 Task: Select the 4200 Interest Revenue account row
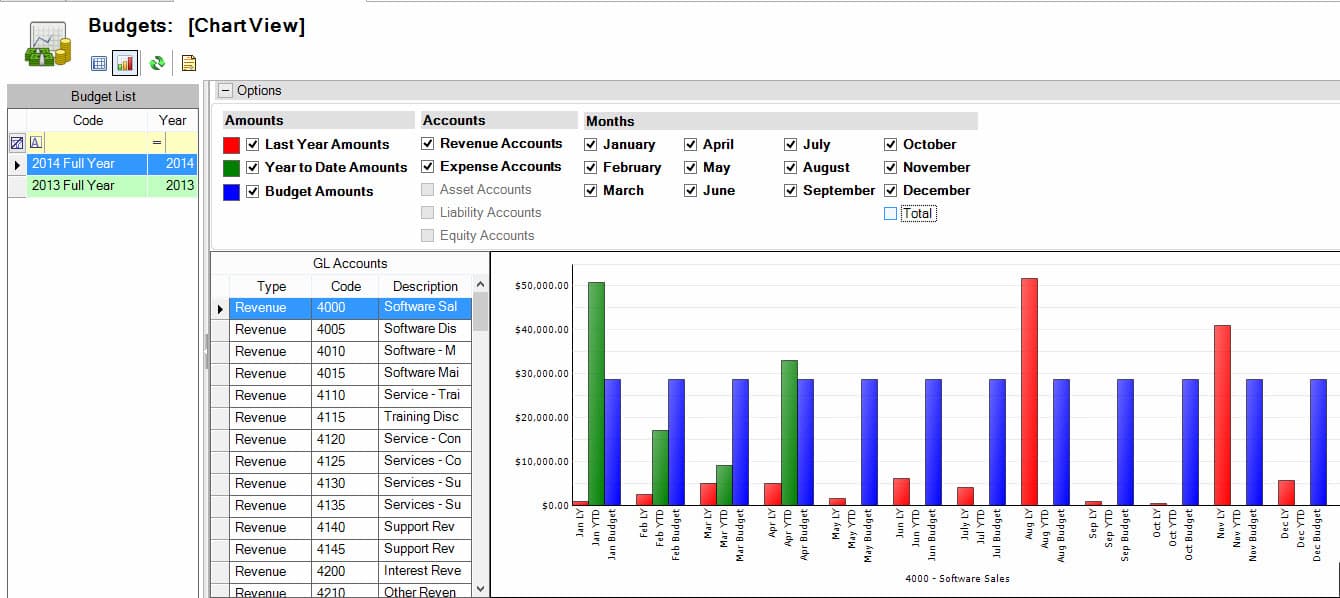tap(345, 571)
